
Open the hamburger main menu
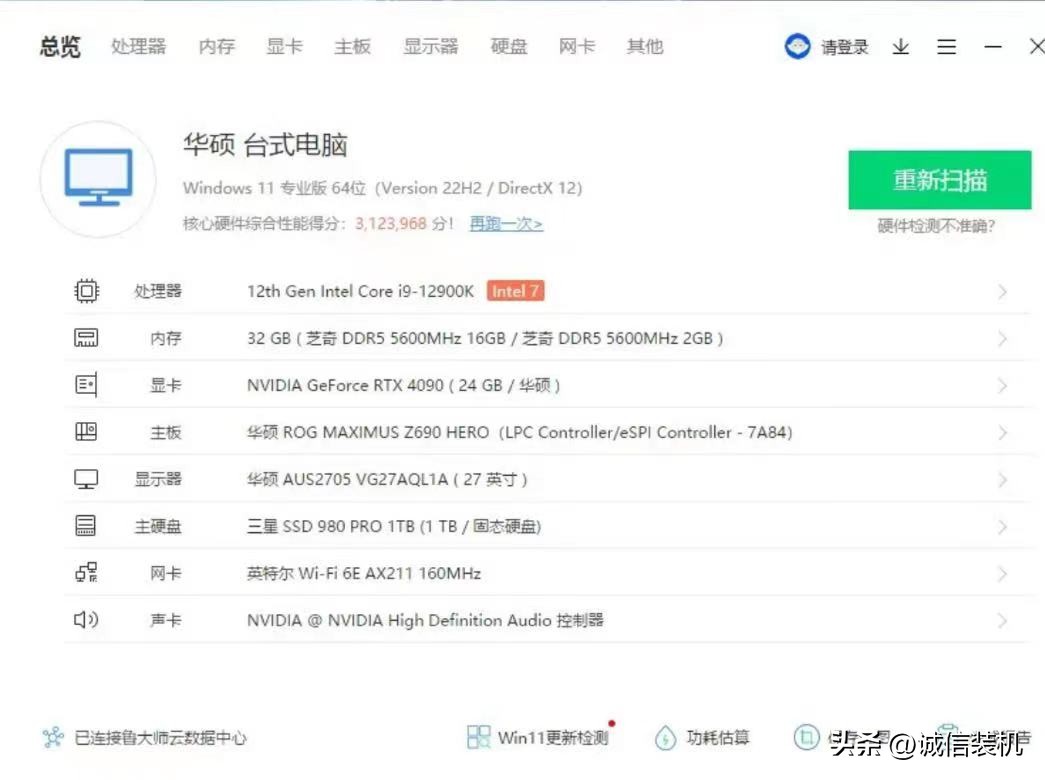(946, 47)
